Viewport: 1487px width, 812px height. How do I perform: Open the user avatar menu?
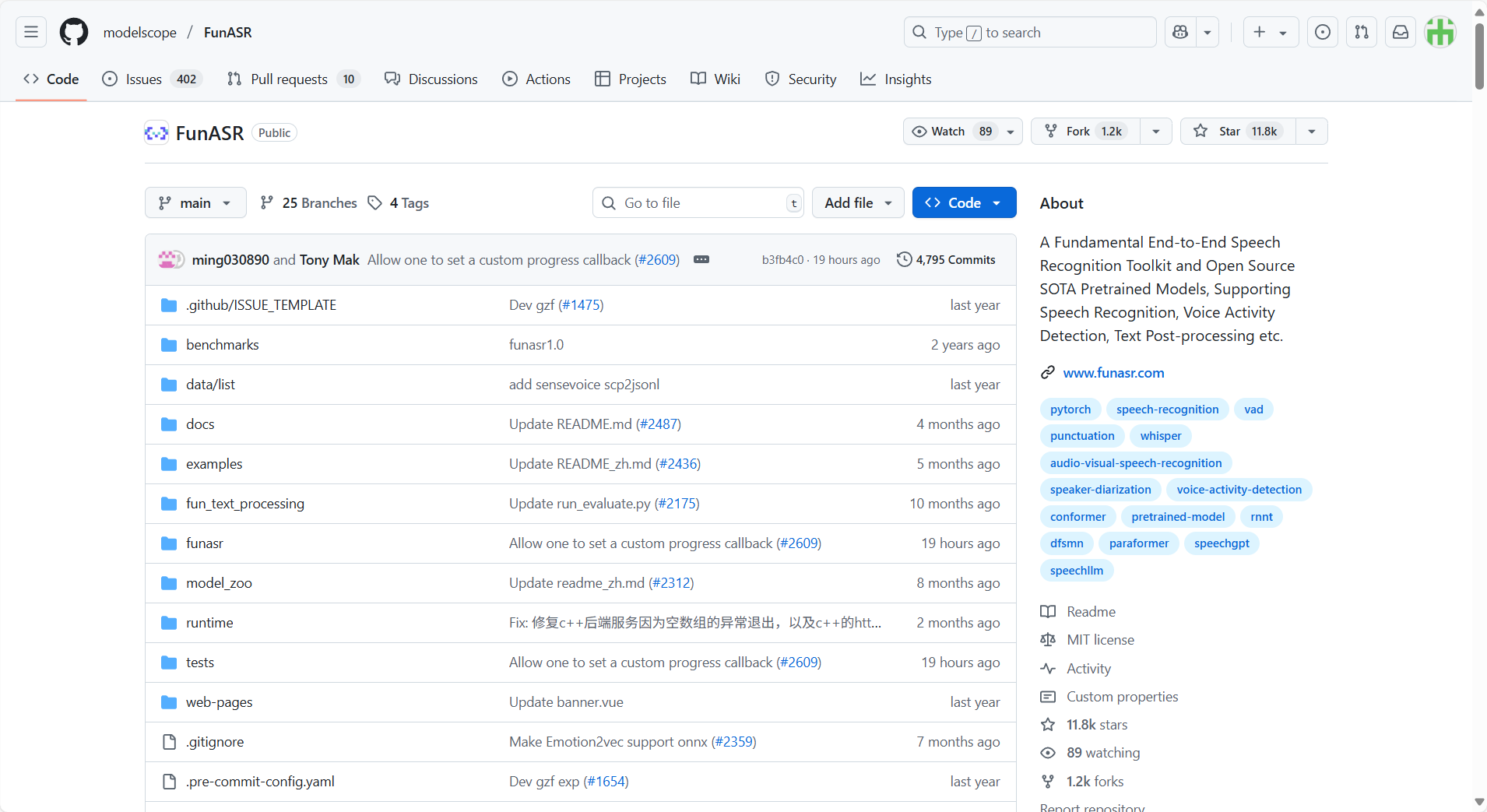(1440, 32)
